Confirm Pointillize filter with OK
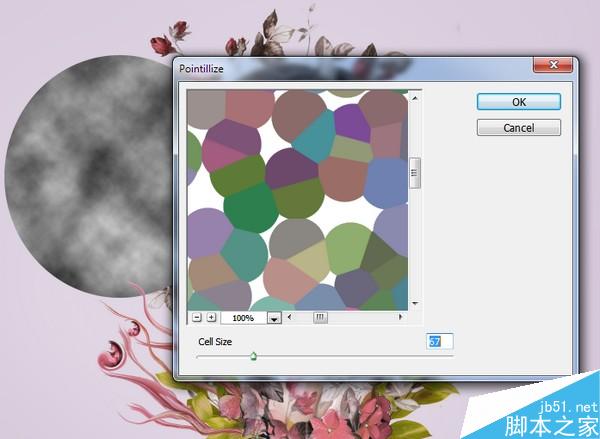 click(519, 102)
